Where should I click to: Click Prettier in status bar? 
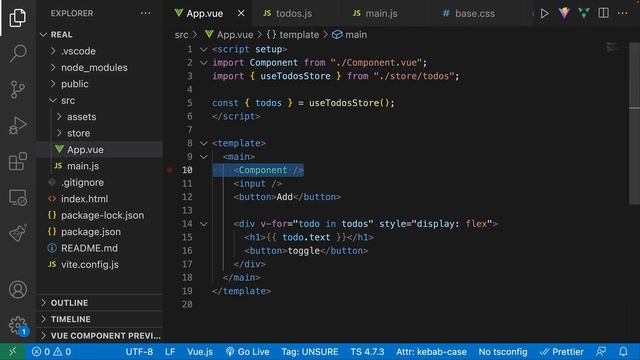point(562,351)
